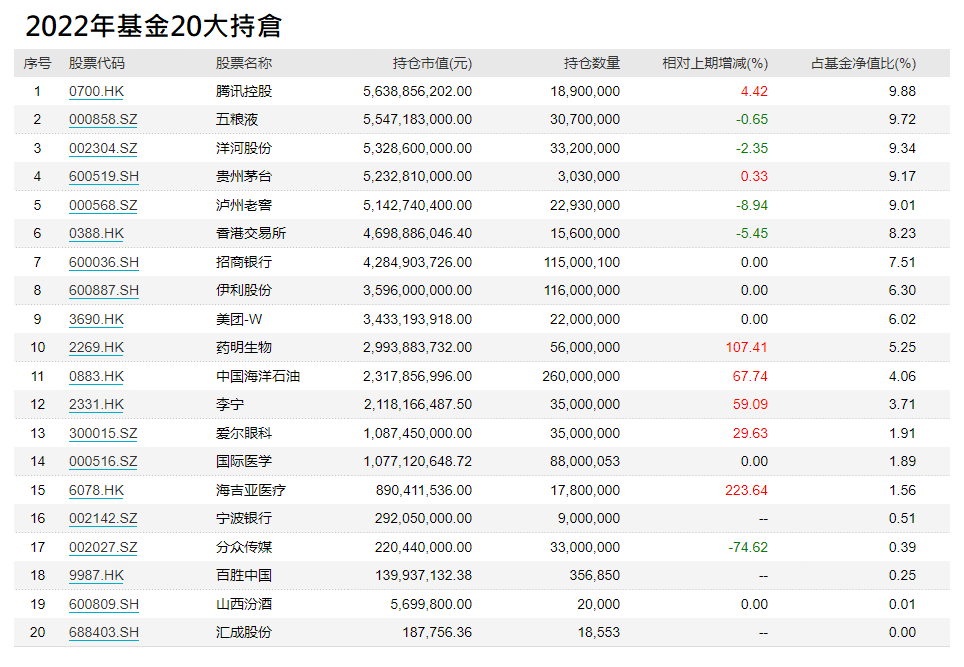Select stock name 香港交易所
Screen dimensions: 964x667
(251, 234)
